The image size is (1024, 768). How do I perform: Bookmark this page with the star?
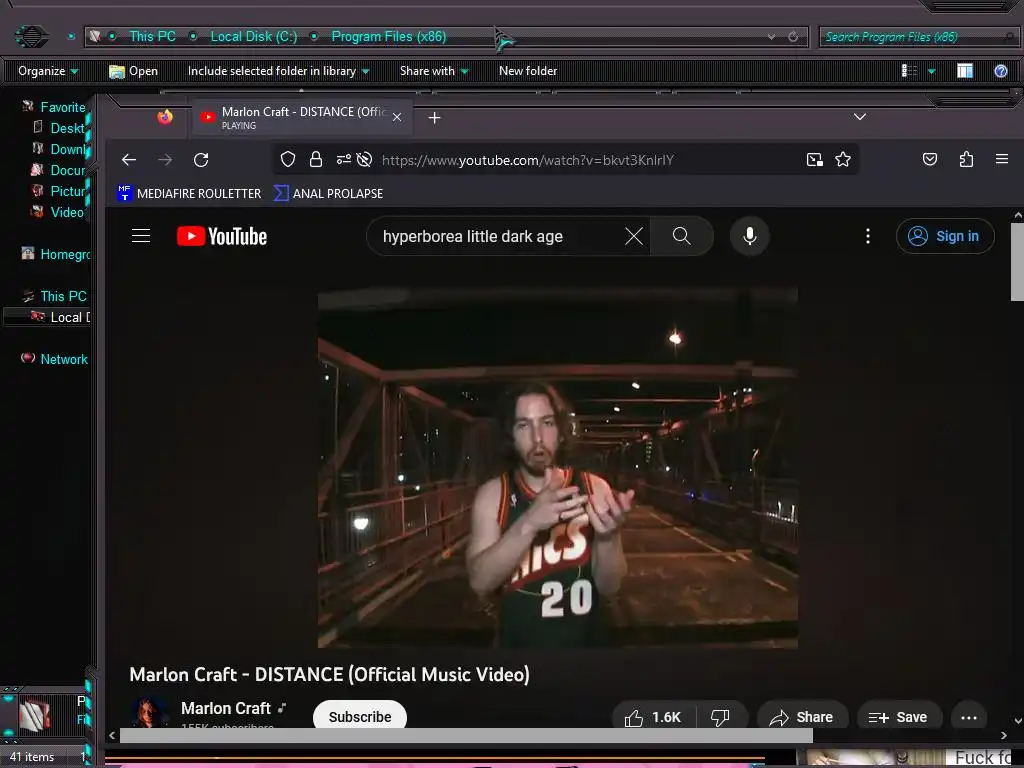click(x=843, y=159)
